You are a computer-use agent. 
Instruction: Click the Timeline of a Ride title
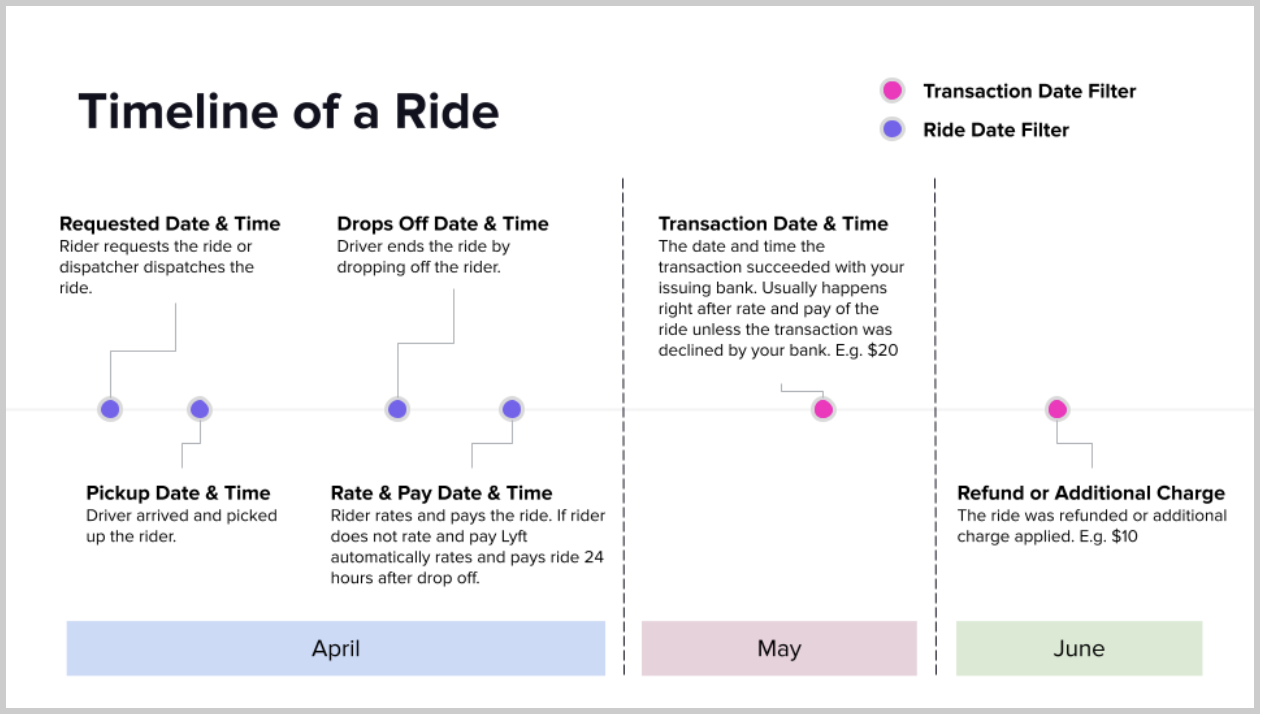click(x=288, y=111)
